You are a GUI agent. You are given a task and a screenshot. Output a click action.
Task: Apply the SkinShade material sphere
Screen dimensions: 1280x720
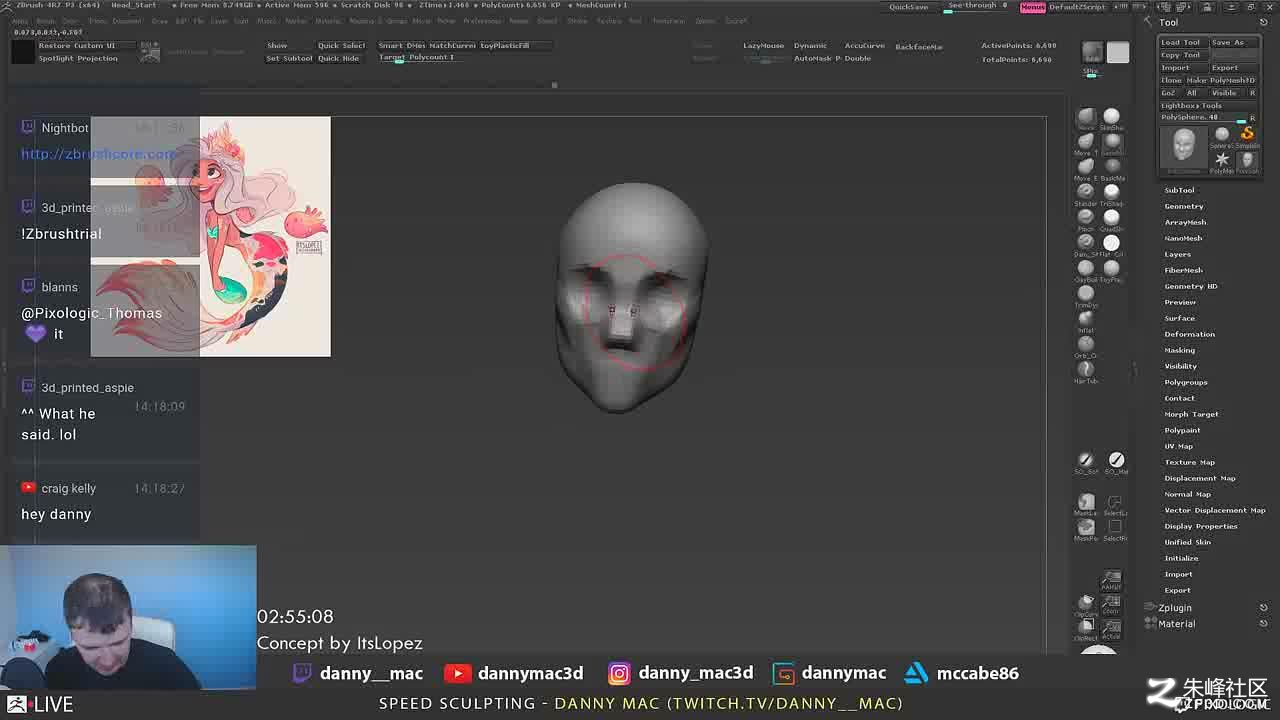tap(1112, 117)
